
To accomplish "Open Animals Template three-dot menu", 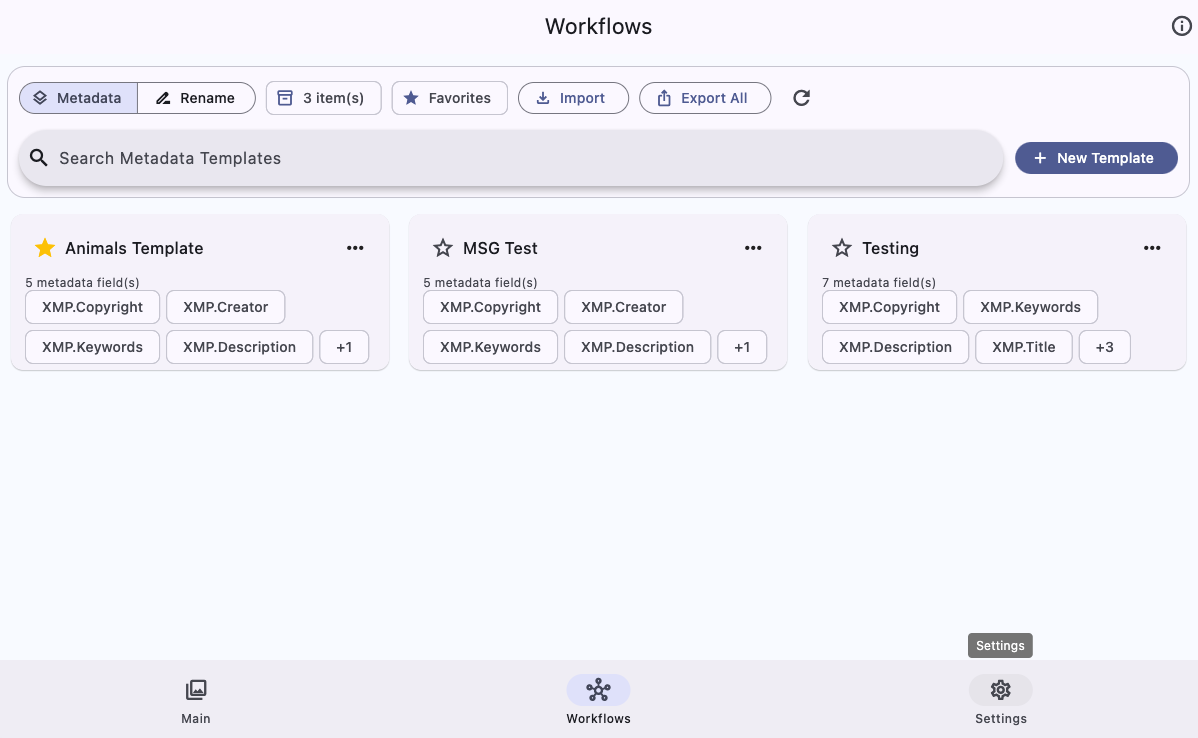I will pyautogui.click(x=355, y=248).
